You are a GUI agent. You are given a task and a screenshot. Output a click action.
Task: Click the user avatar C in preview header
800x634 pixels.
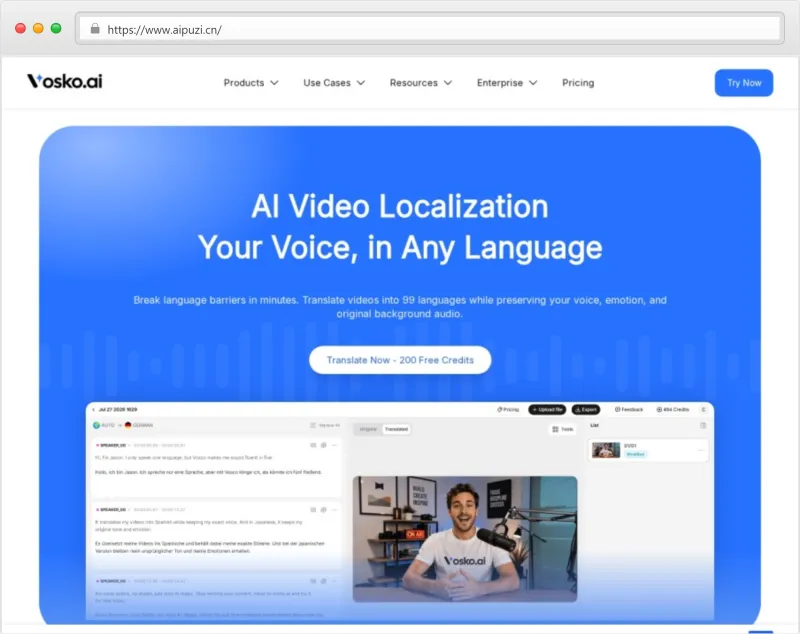[x=703, y=410]
